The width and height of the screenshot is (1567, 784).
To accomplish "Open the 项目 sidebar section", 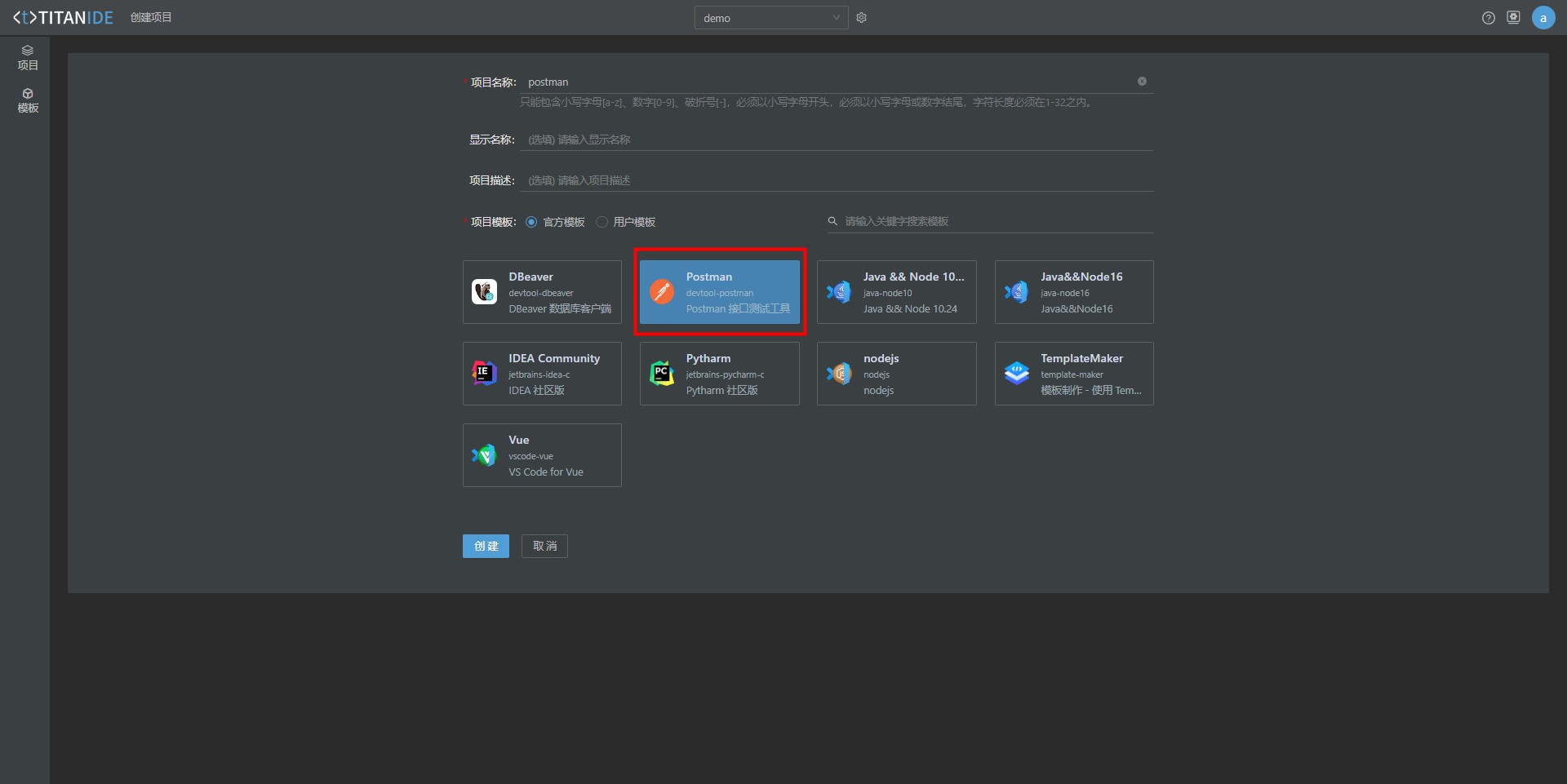I will (x=28, y=58).
